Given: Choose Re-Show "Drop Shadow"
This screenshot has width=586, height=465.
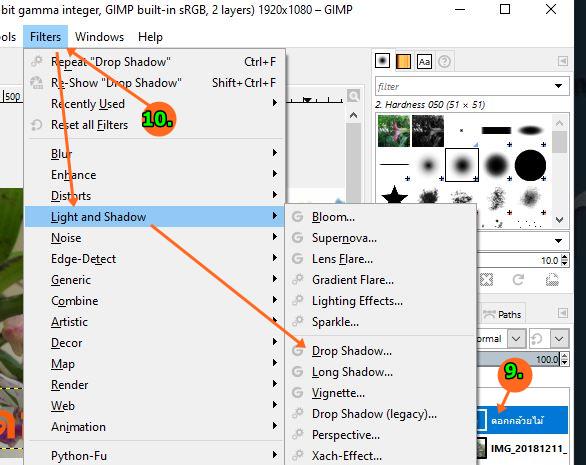Looking at the screenshot, I should 154,83.
